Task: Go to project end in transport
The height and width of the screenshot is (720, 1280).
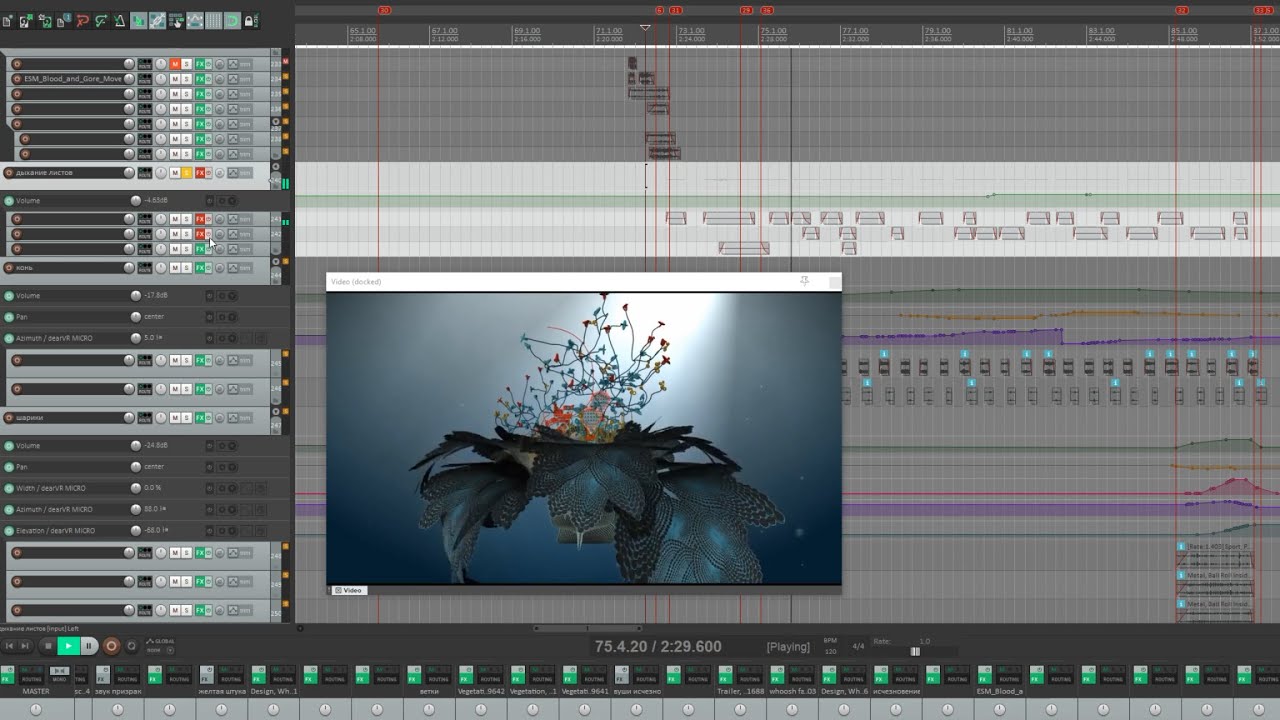Action: pos(25,646)
